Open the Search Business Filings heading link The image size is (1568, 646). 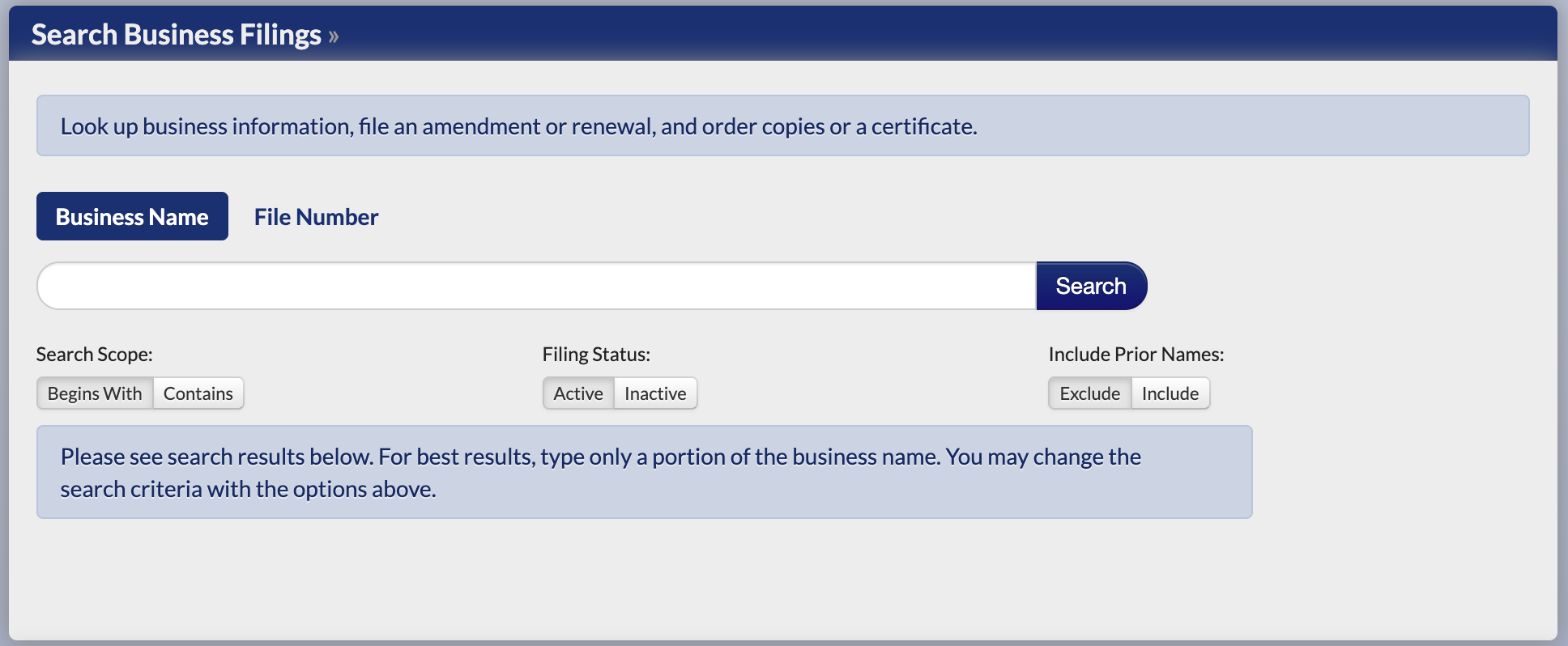[x=176, y=35]
